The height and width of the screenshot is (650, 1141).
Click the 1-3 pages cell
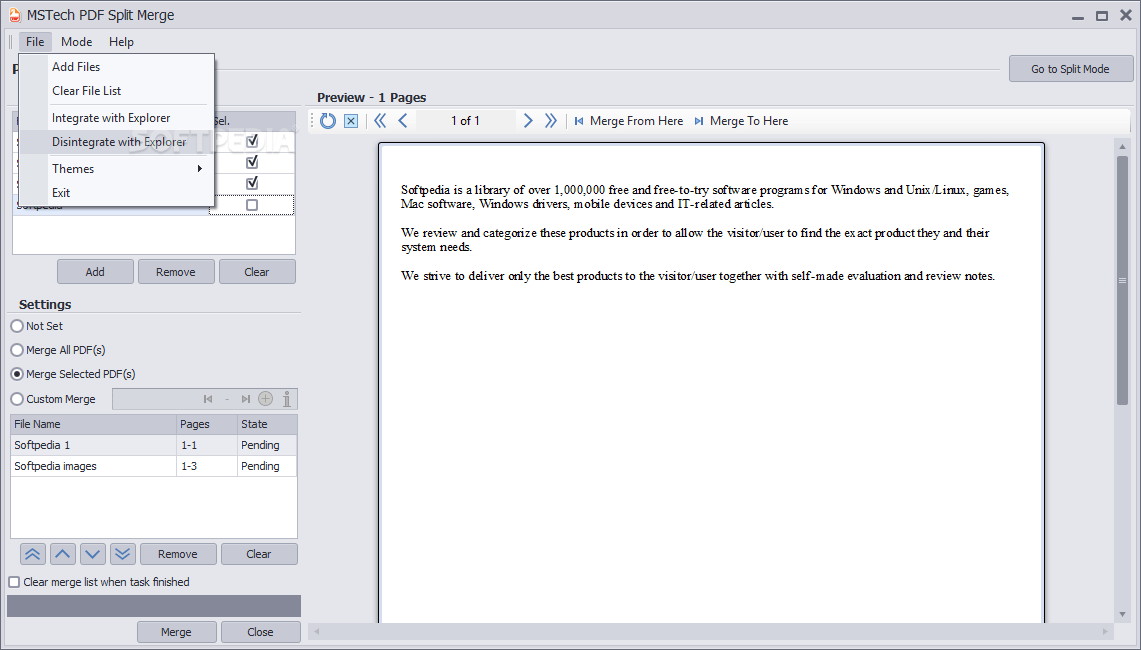click(x=207, y=467)
